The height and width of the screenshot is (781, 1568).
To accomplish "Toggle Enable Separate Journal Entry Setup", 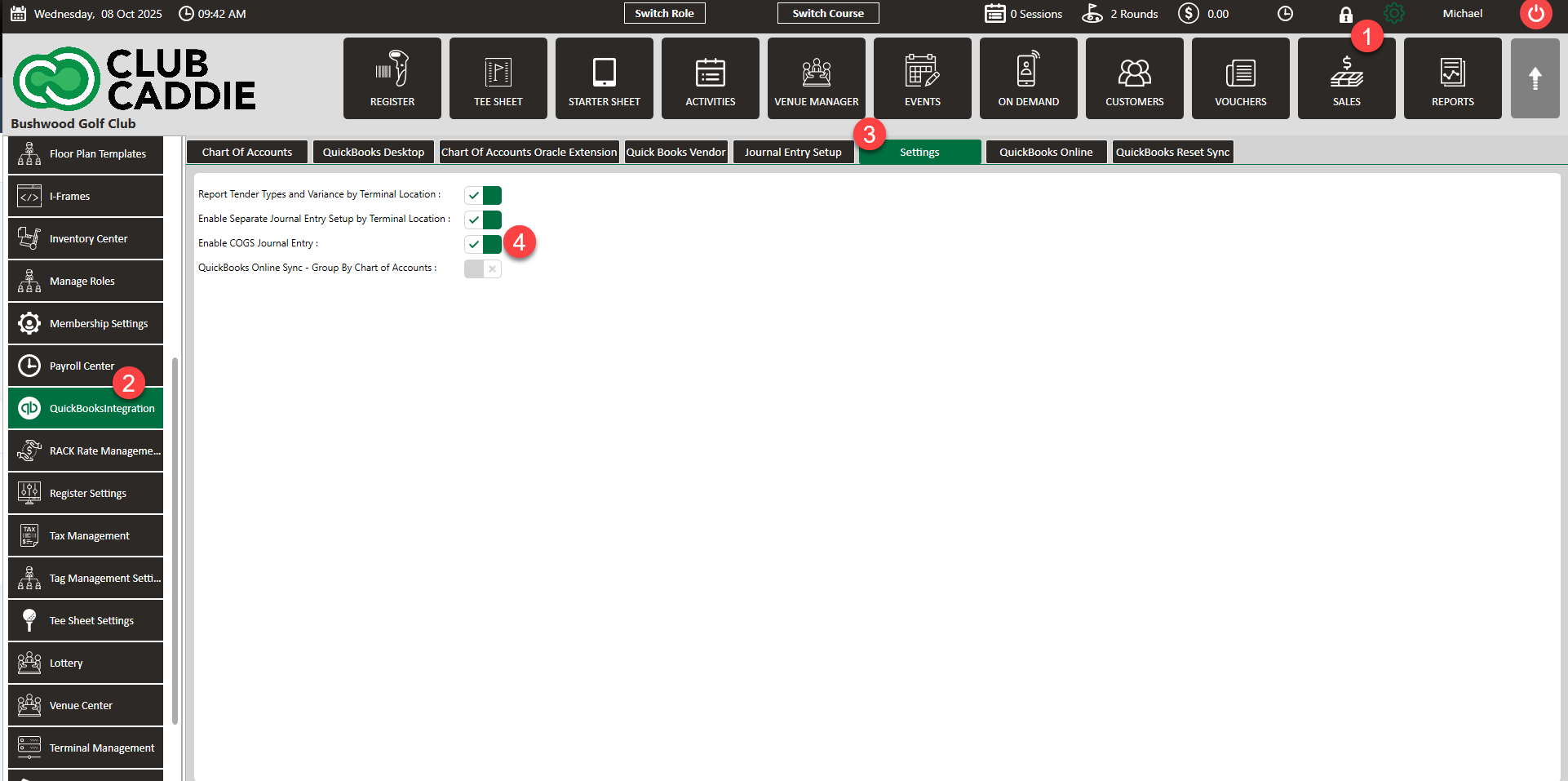I will pos(483,220).
